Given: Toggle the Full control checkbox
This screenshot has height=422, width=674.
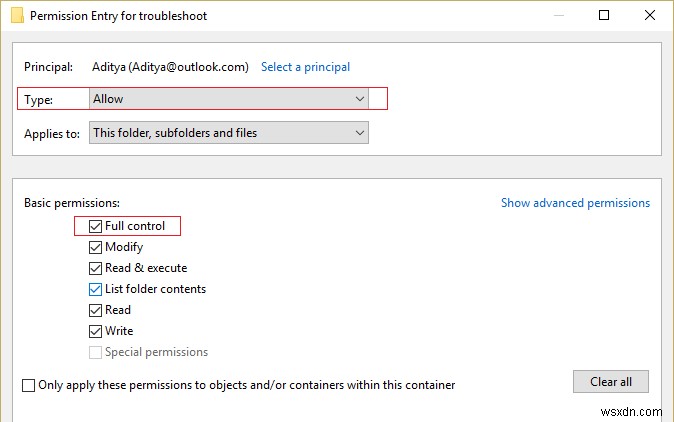Looking at the screenshot, I should (x=95, y=227).
